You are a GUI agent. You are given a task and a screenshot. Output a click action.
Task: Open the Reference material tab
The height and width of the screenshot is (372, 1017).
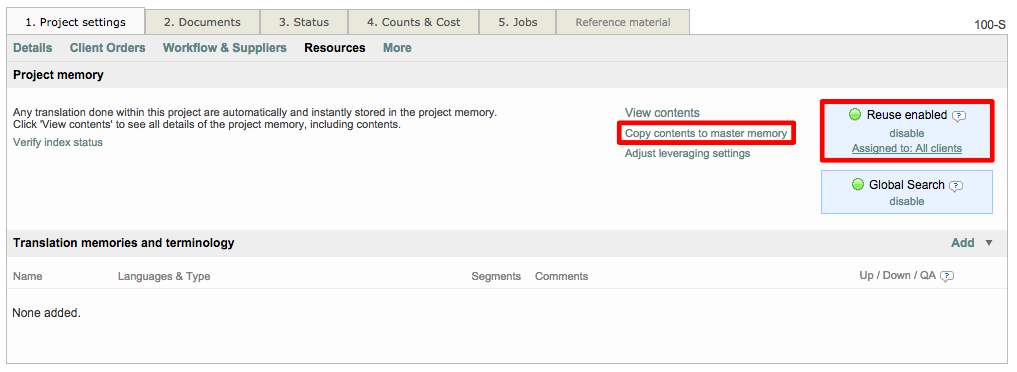[623, 22]
